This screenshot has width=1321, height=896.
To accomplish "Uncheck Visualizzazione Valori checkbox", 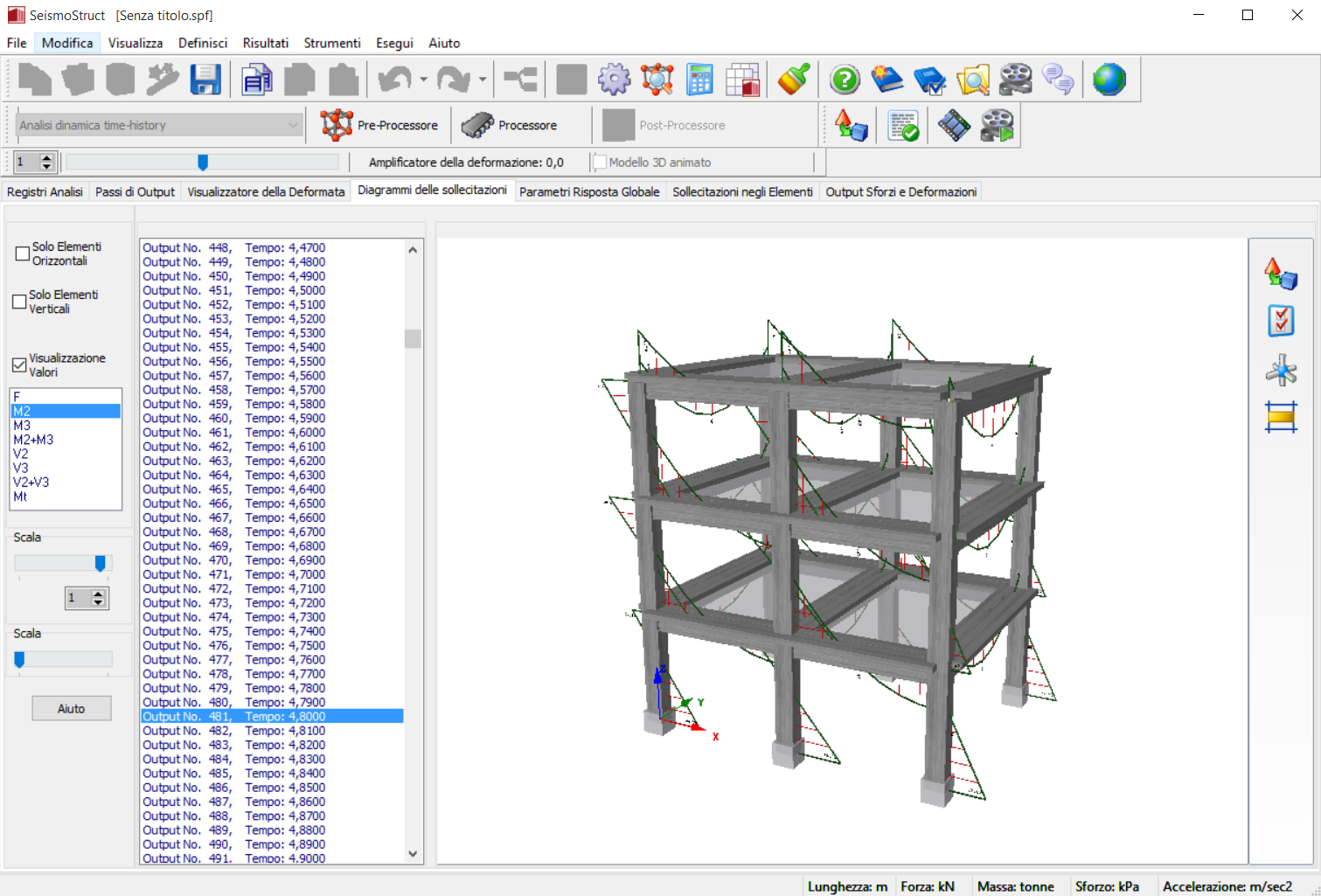I will [x=19, y=365].
